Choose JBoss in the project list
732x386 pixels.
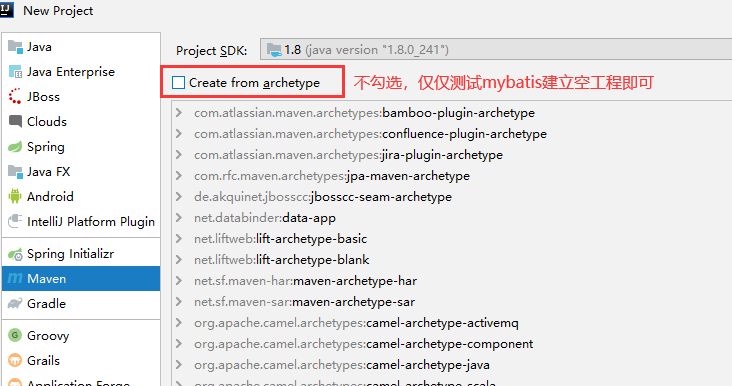[x=81, y=97]
